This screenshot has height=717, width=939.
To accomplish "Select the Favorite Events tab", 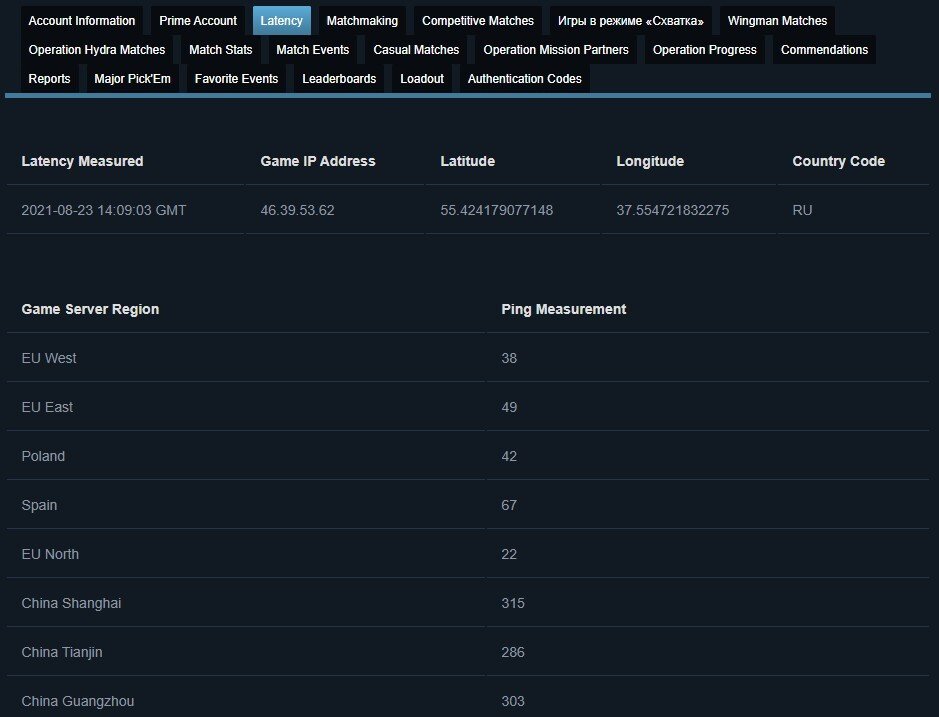I will (236, 79).
